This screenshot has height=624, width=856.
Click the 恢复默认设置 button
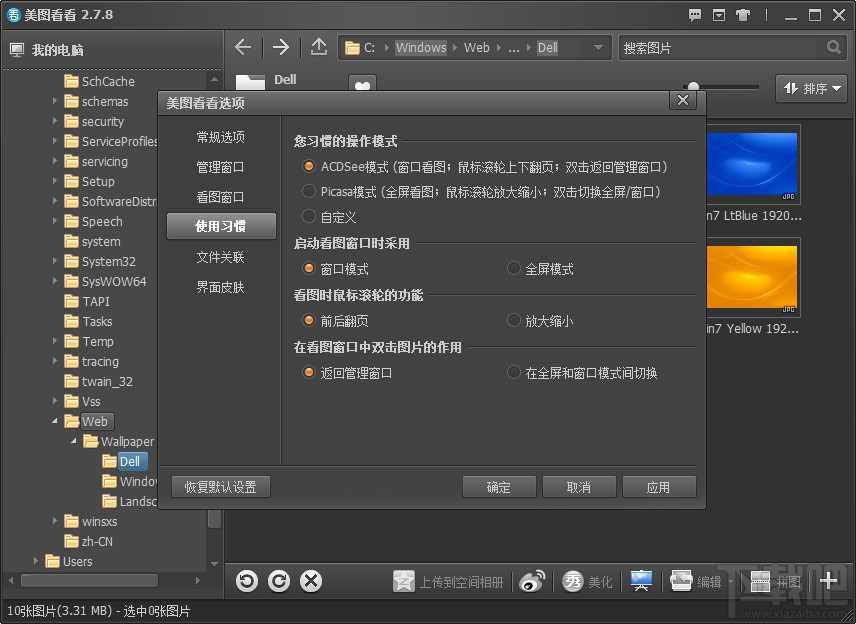(221, 487)
